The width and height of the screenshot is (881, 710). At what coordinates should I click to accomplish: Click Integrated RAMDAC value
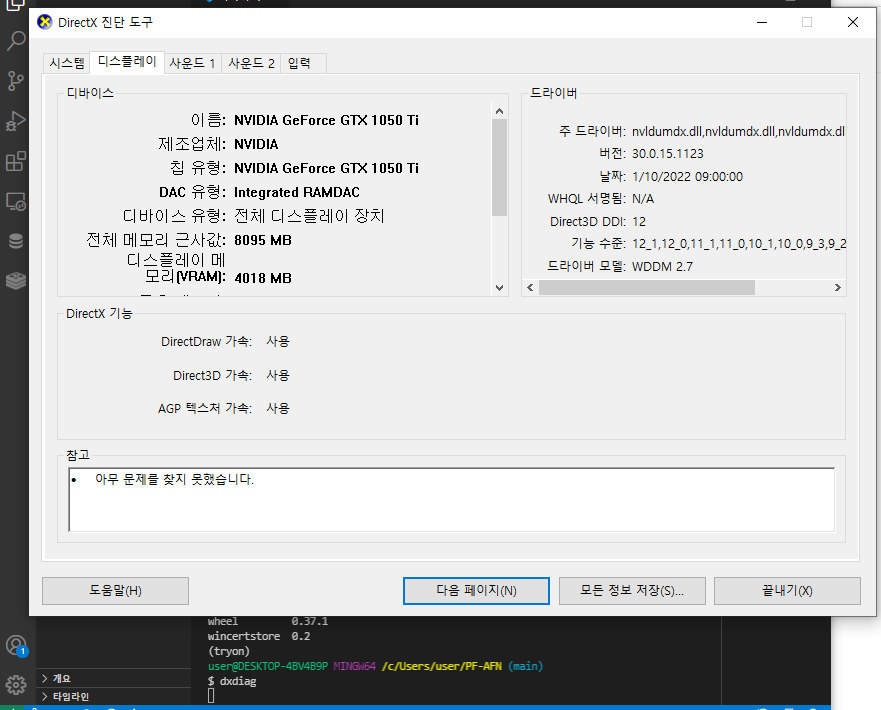click(x=297, y=193)
